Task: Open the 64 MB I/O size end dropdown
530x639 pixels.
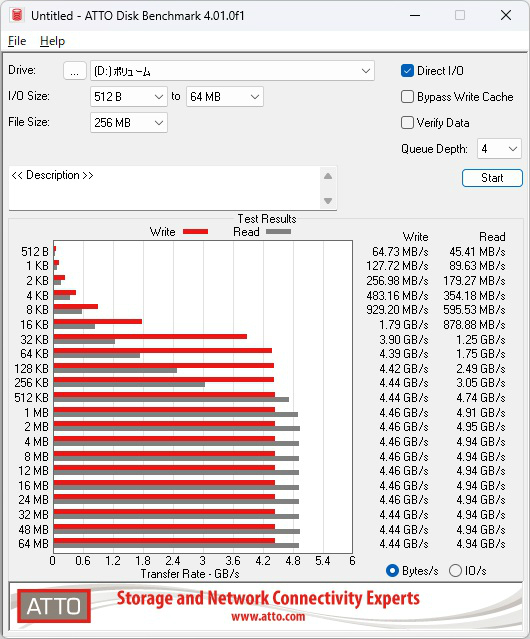Action: click(225, 97)
